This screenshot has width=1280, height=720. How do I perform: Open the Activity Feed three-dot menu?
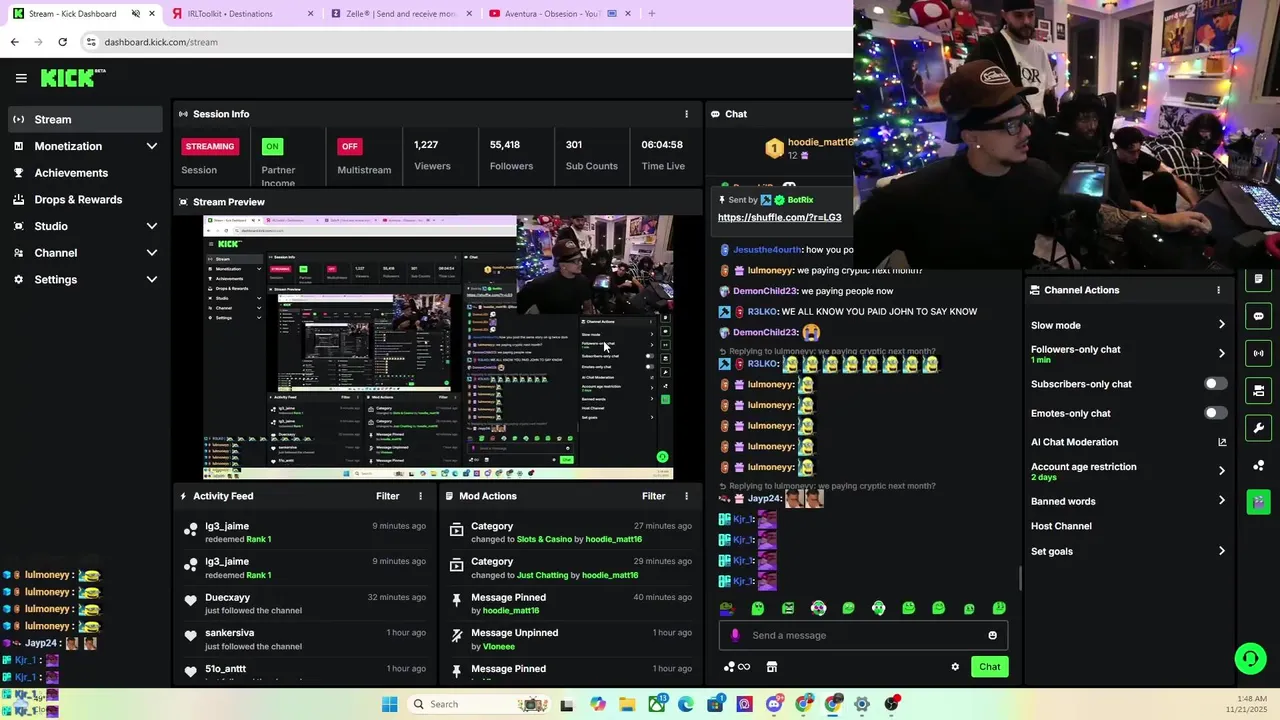click(420, 496)
